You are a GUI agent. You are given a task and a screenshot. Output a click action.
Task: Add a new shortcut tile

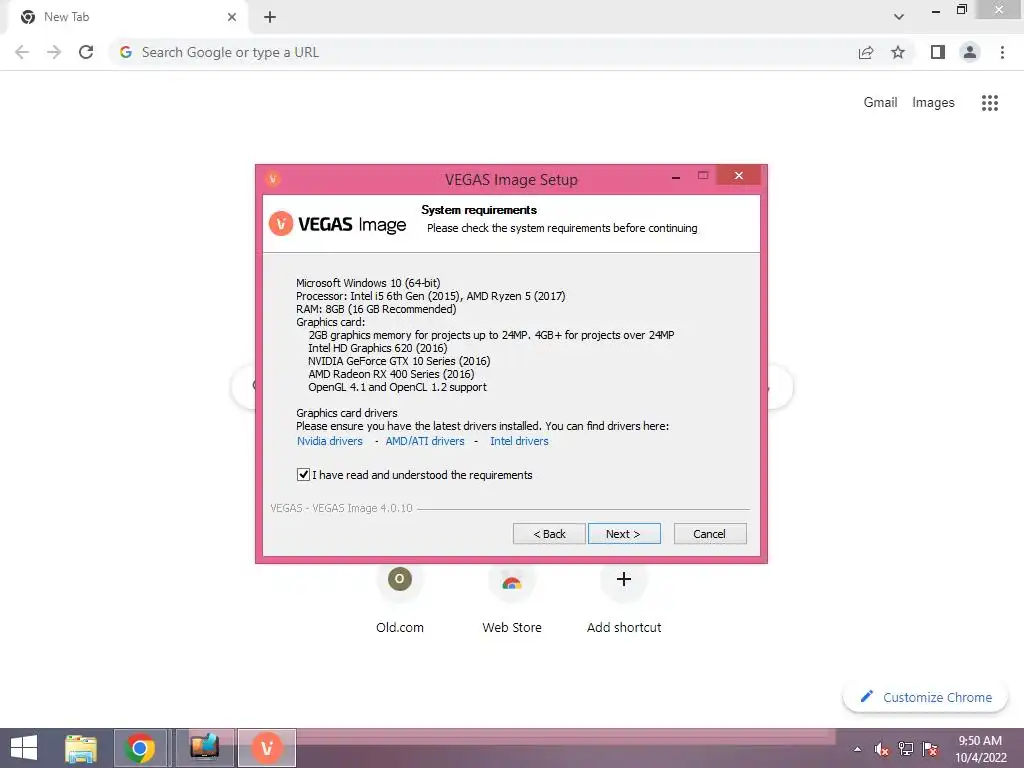click(x=624, y=598)
